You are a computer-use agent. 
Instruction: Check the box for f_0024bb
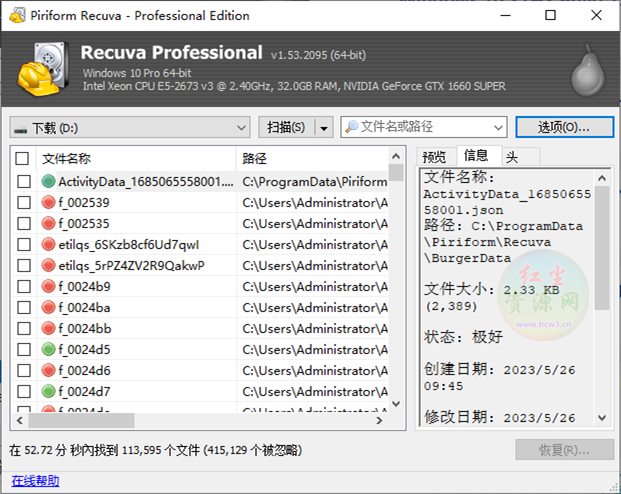(x=24, y=328)
